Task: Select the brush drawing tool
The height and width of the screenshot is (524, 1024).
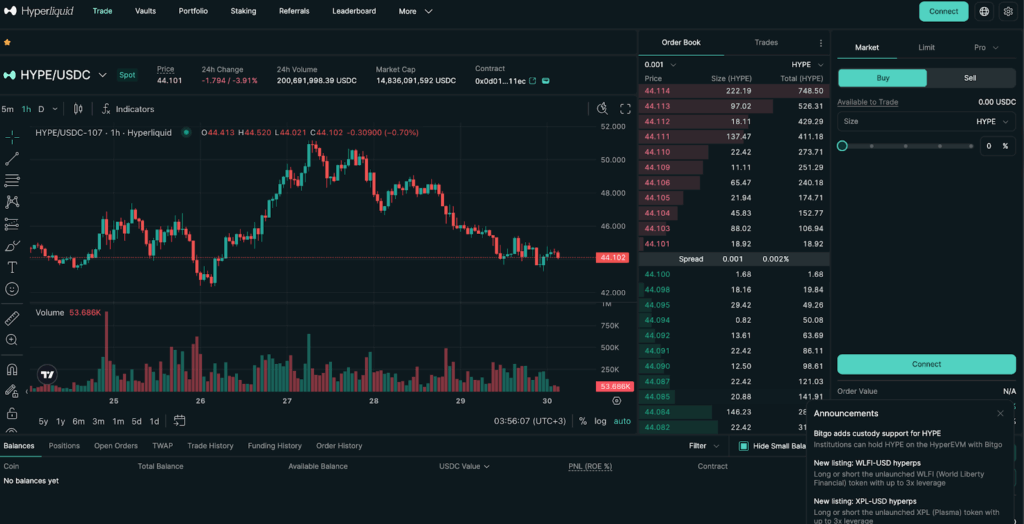Action: coord(12,246)
